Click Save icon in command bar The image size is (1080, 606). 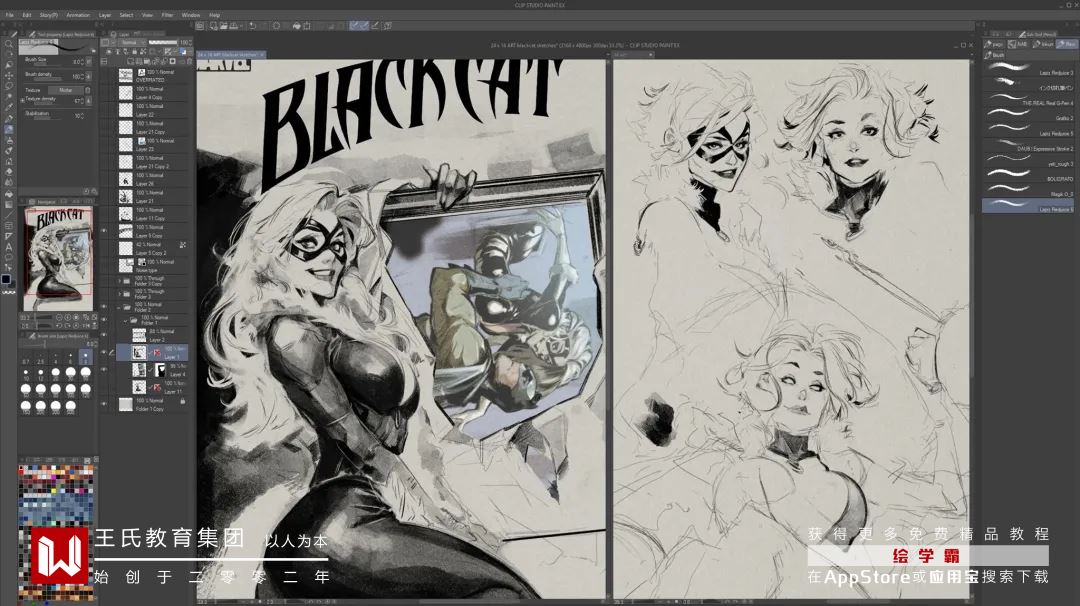(233, 25)
